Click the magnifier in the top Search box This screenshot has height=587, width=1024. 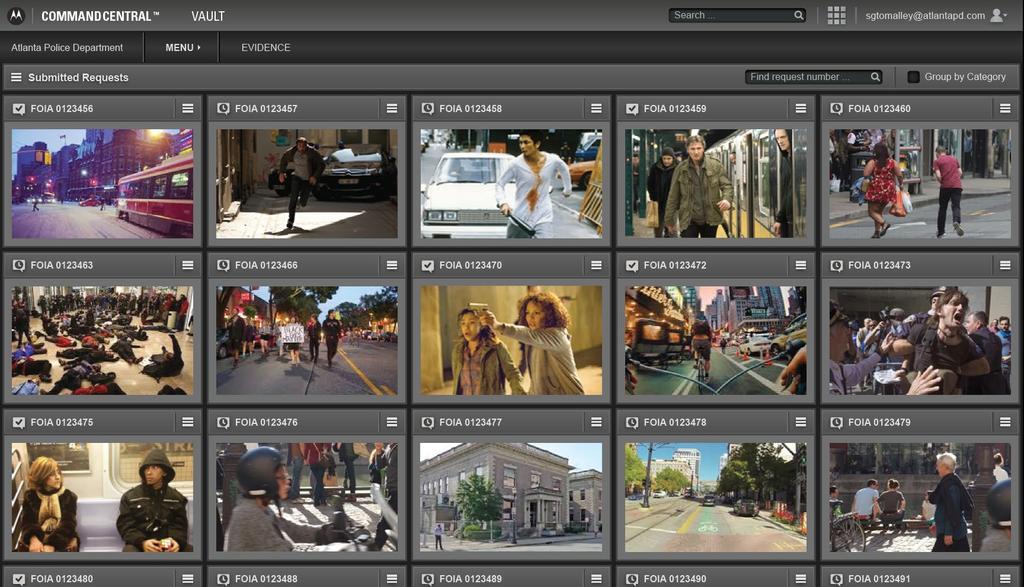[x=799, y=15]
